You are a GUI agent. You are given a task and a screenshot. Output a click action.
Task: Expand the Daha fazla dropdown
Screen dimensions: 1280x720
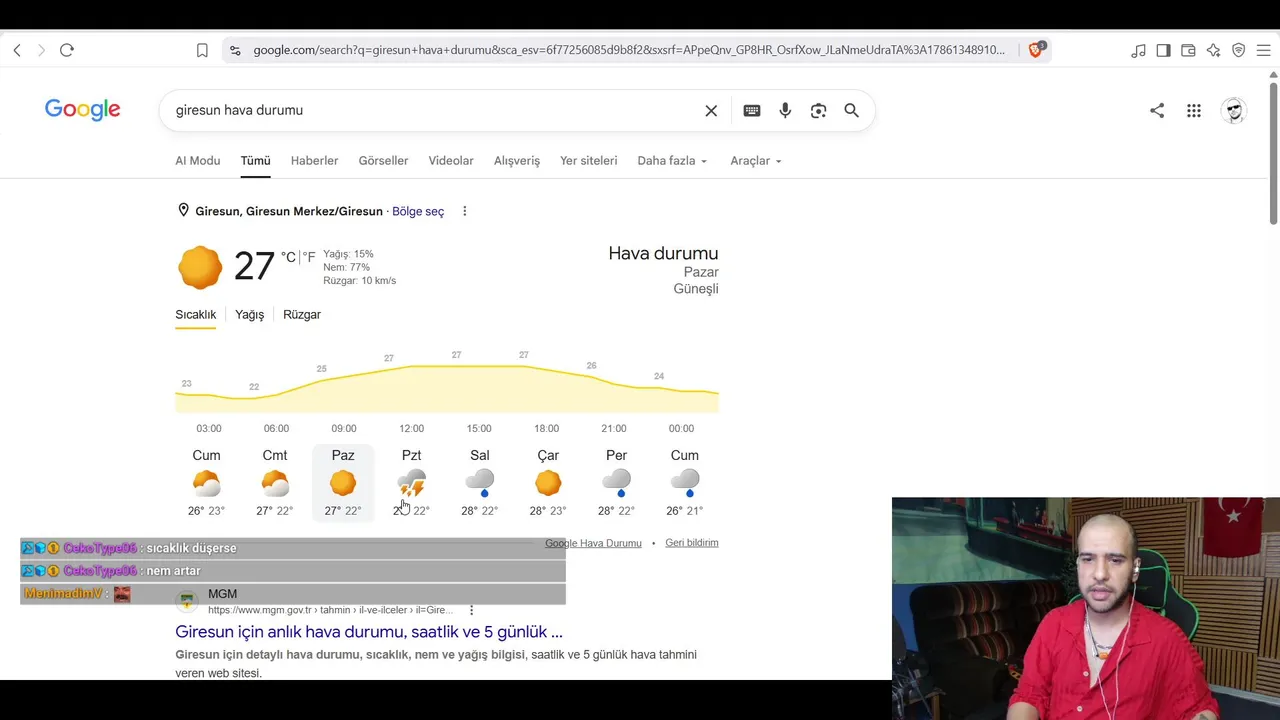(672, 160)
